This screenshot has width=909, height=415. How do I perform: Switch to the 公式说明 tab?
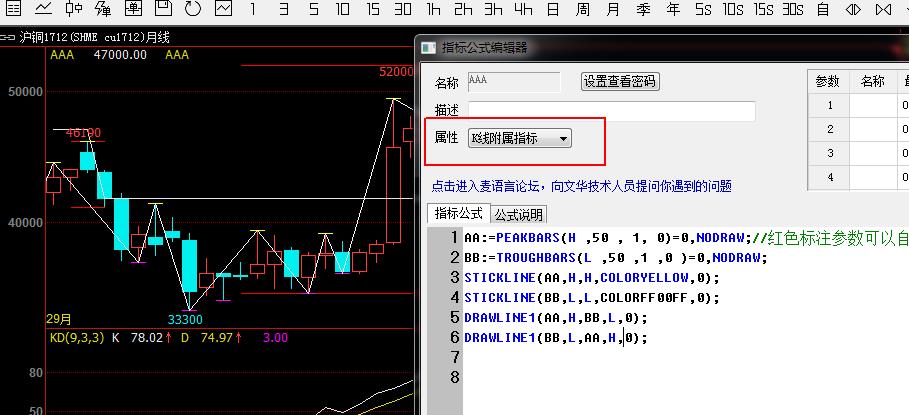click(519, 214)
